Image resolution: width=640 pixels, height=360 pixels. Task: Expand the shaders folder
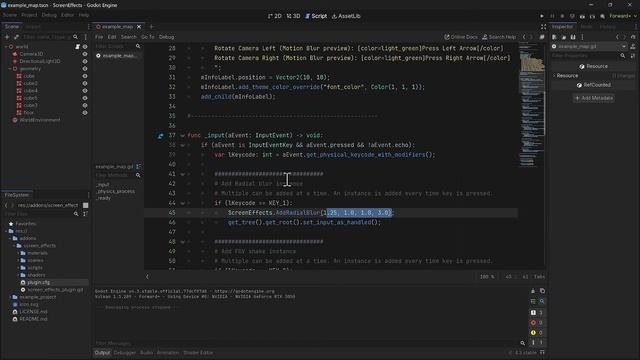(18, 275)
